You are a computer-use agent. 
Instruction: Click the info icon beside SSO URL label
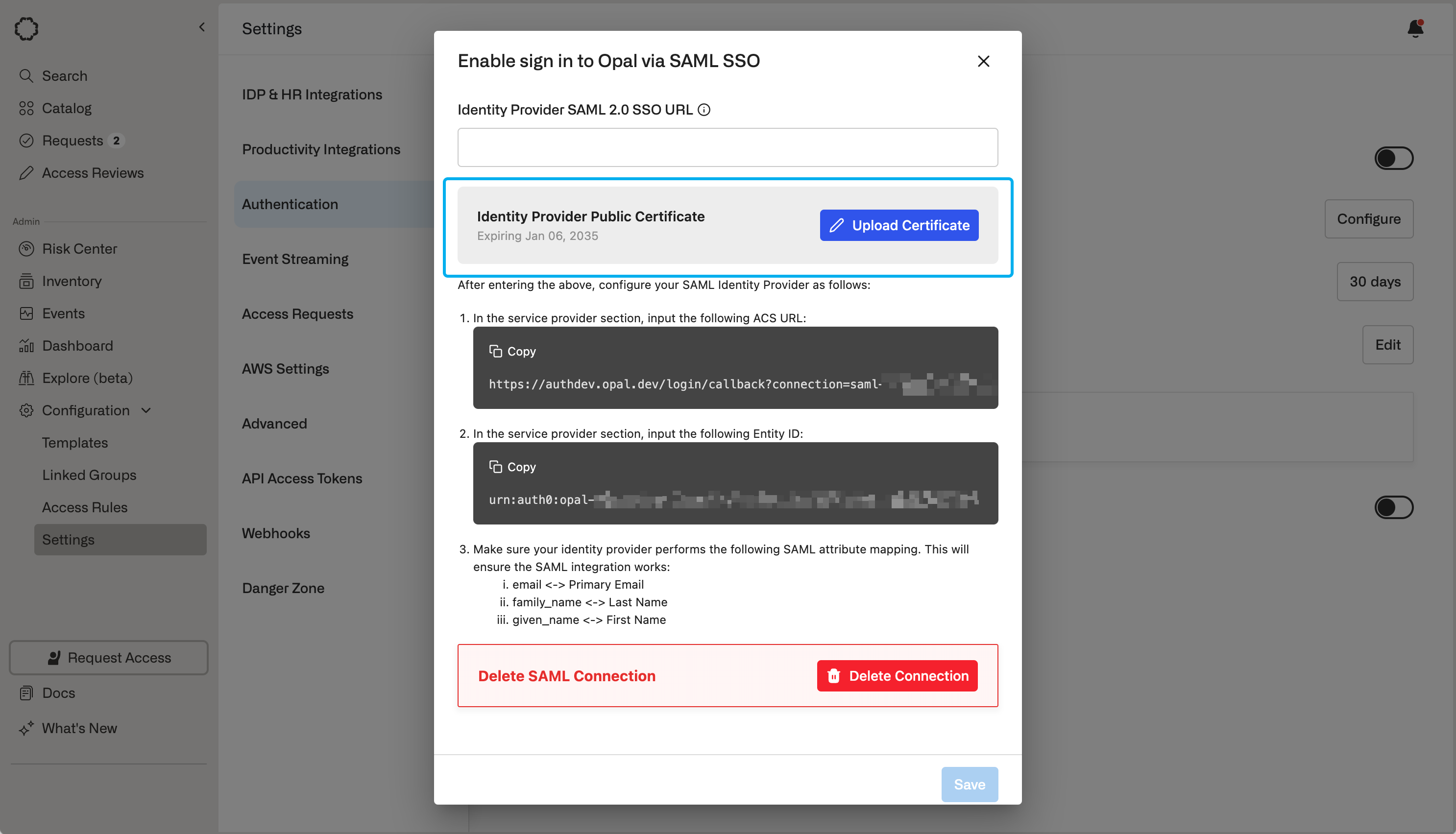coord(704,110)
